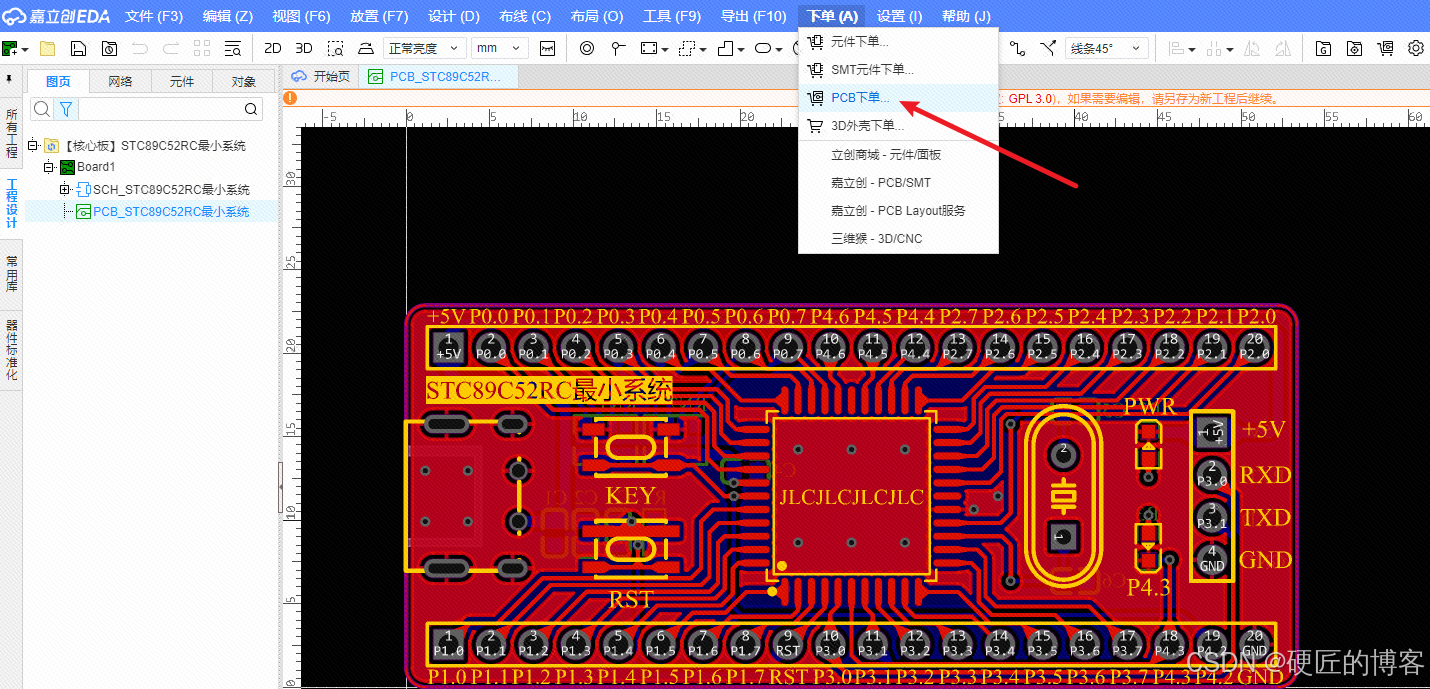This screenshot has width=1430, height=689.
Task: Click the search magnifier at right of panel field
Action: (x=252, y=109)
